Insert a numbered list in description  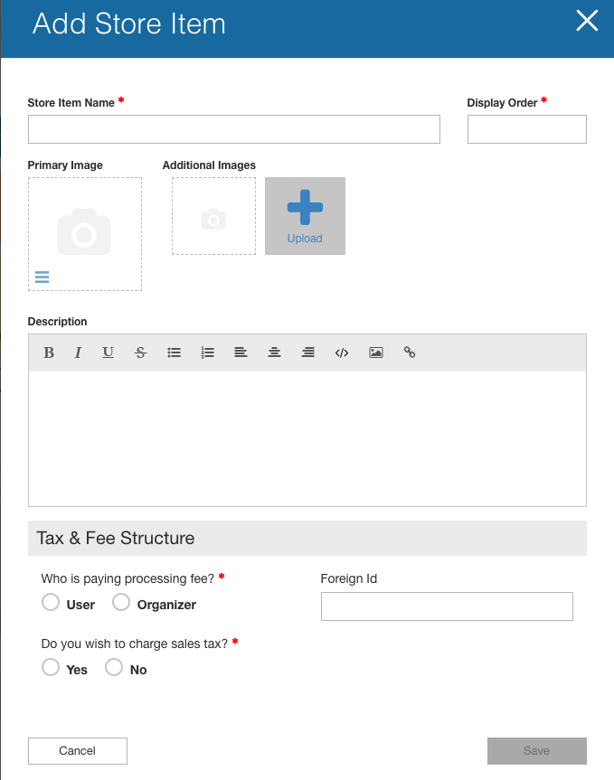point(207,353)
